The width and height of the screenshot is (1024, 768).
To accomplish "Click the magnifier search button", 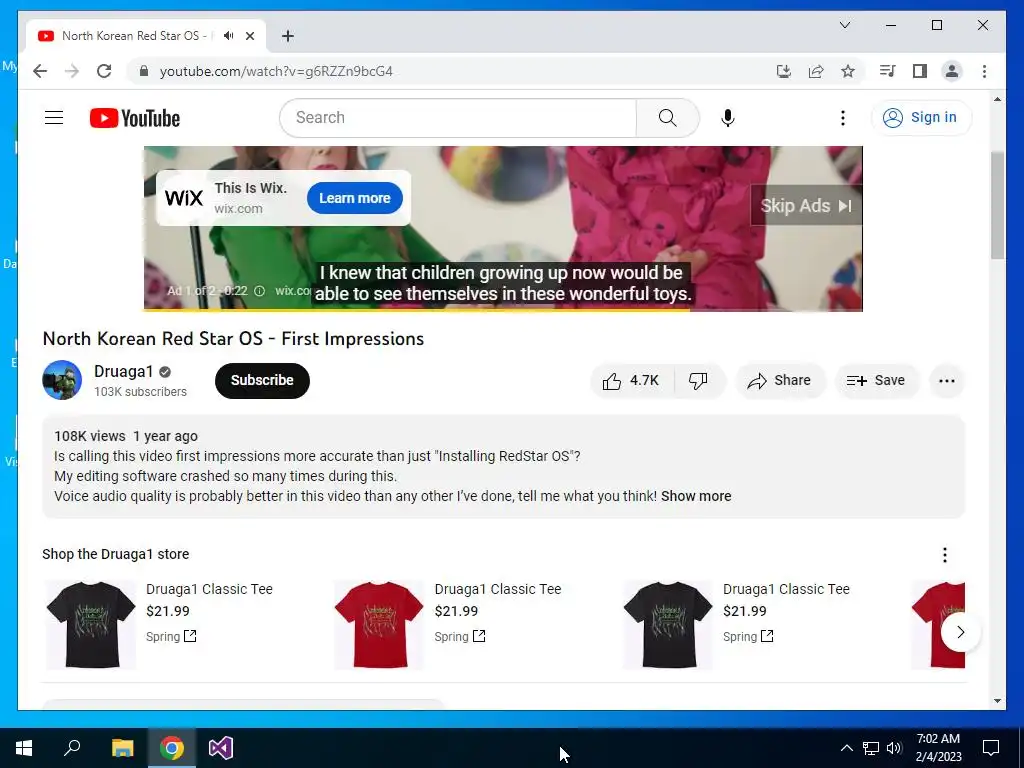I will (667, 118).
